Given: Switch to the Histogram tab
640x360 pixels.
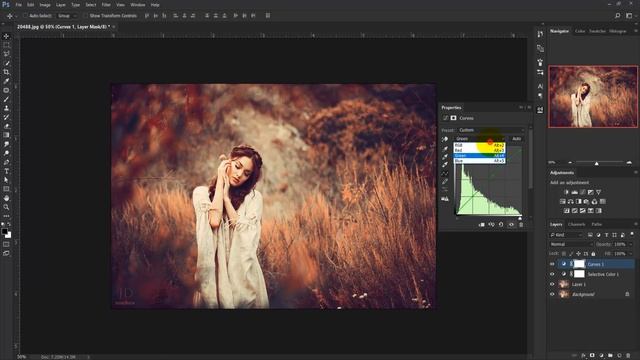Looking at the screenshot, I should pyautogui.click(x=618, y=31).
